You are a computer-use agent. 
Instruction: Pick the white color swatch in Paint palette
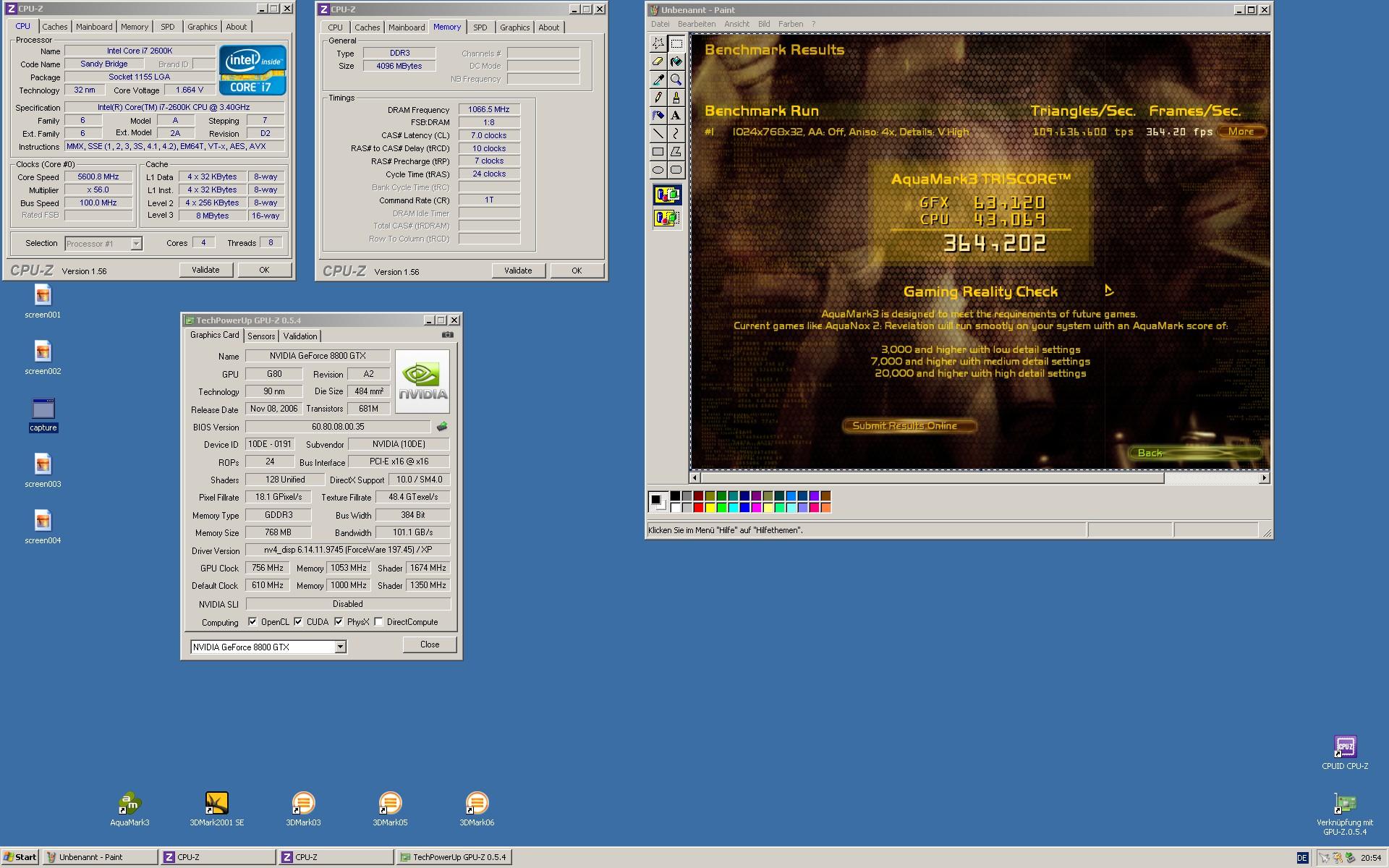coord(675,508)
